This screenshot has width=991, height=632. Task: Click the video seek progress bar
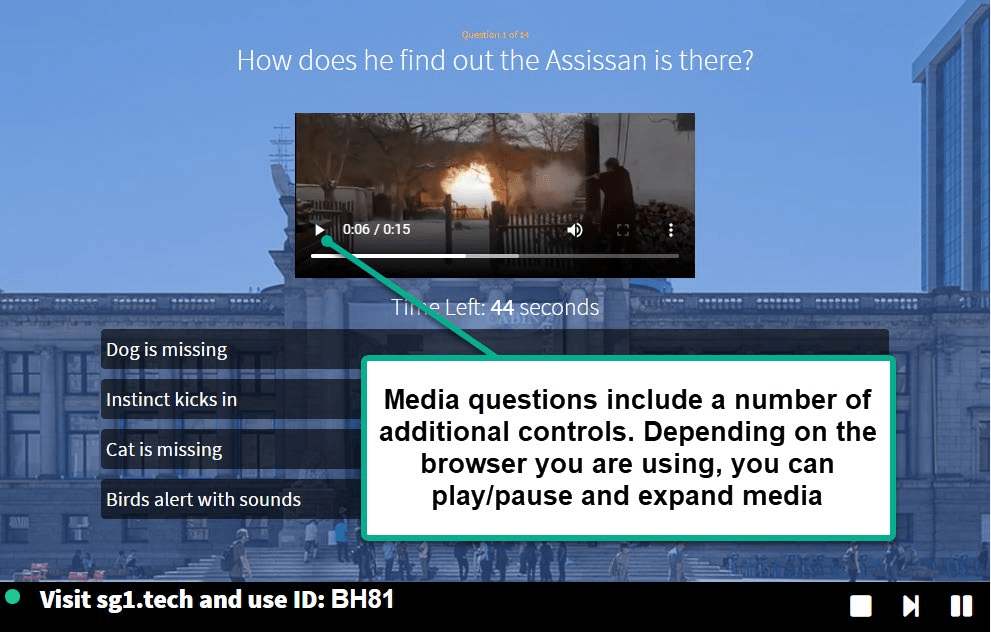pos(495,255)
